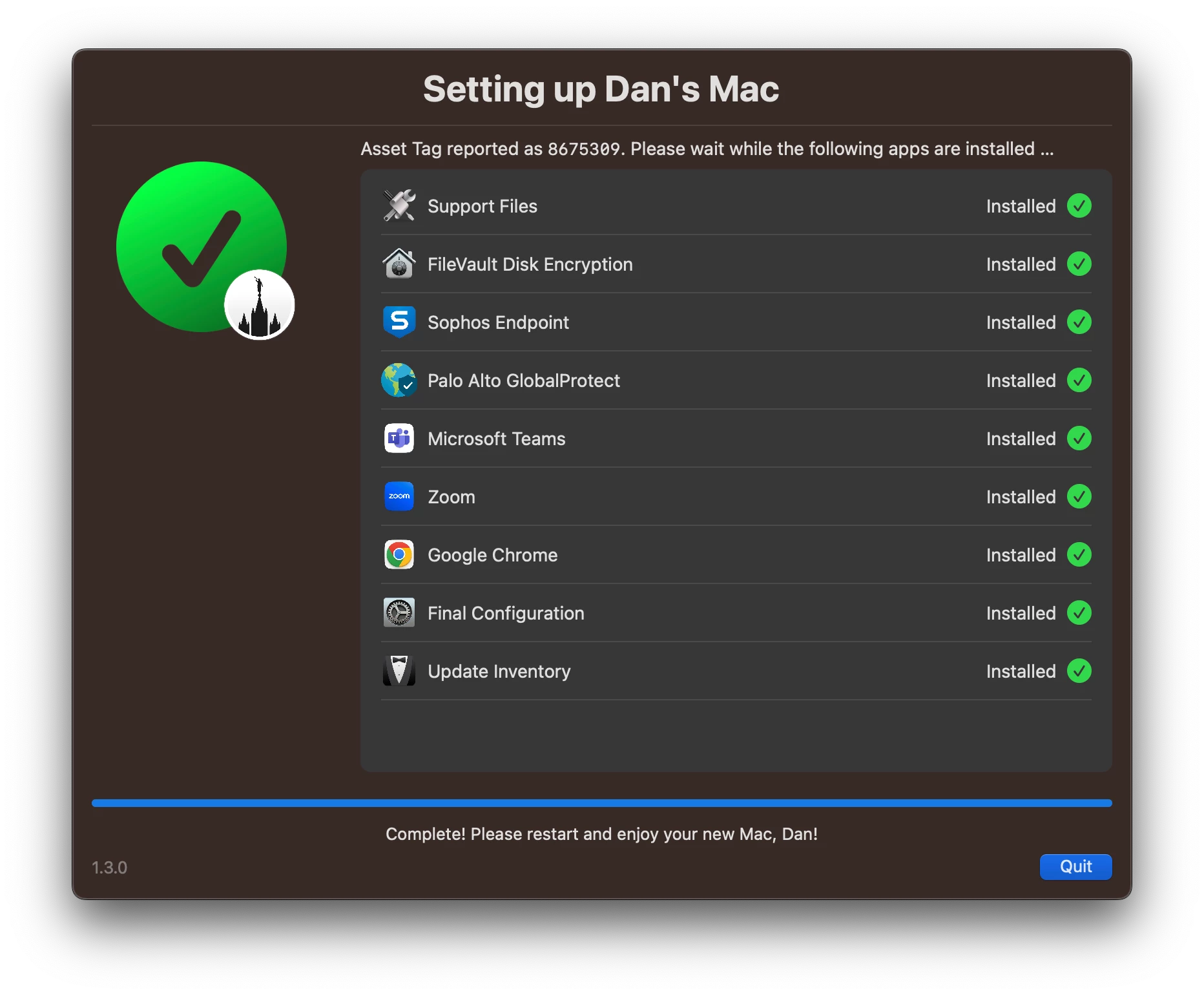Click green check beside Support Files status
1204x995 pixels.
pos(1079,205)
